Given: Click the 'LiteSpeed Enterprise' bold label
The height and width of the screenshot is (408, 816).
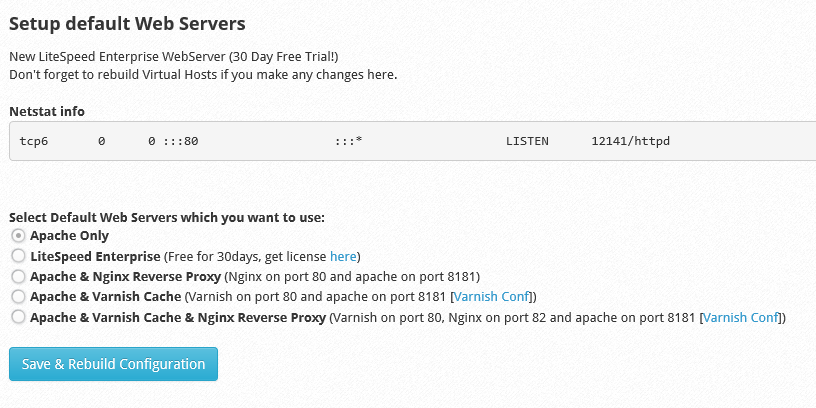Looking at the screenshot, I should coord(95,257).
